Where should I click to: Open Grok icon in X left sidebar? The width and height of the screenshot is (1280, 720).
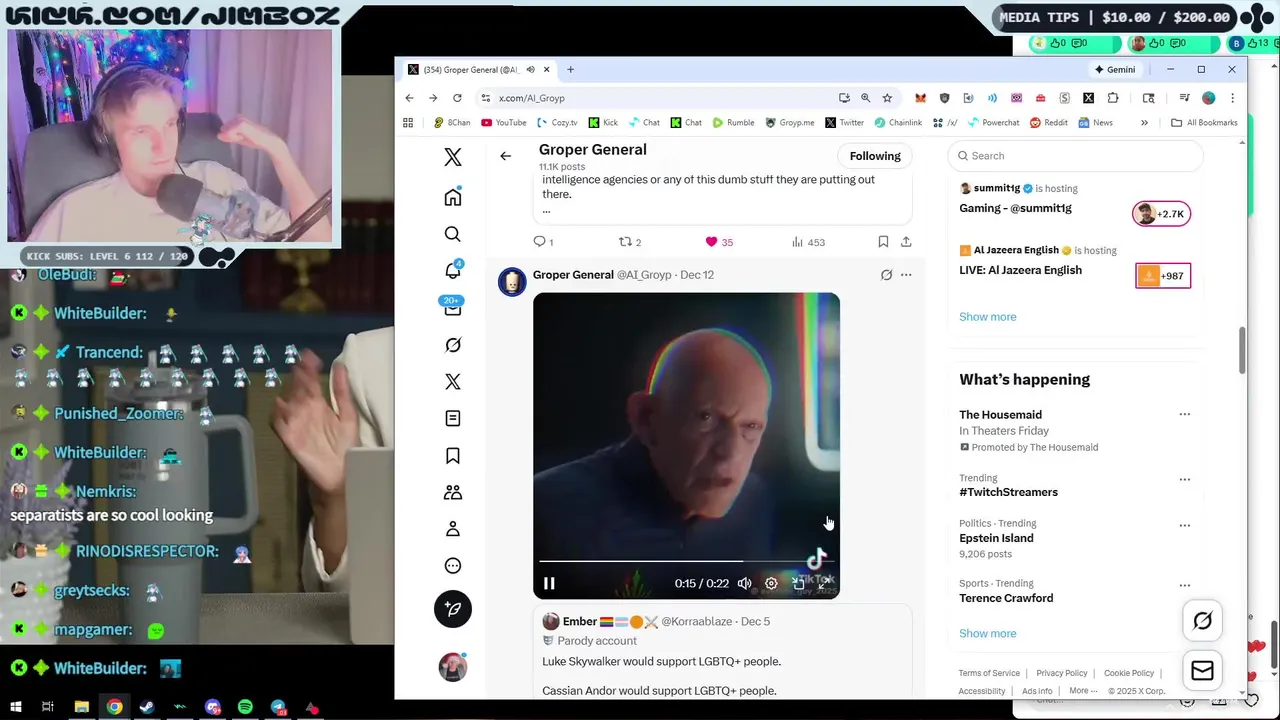click(x=453, y=345)
